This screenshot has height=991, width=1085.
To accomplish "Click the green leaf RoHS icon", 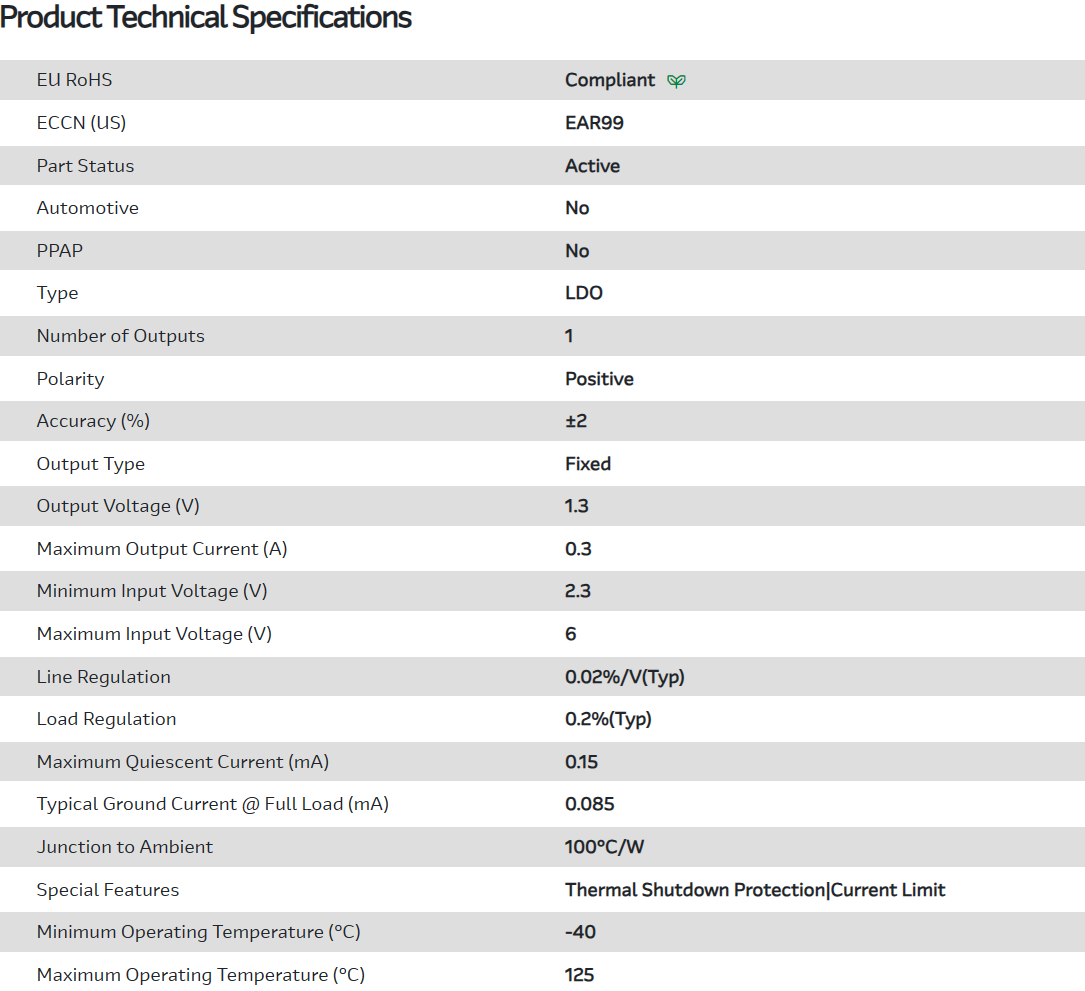I will pyautogui.click(x=677, y=81).
